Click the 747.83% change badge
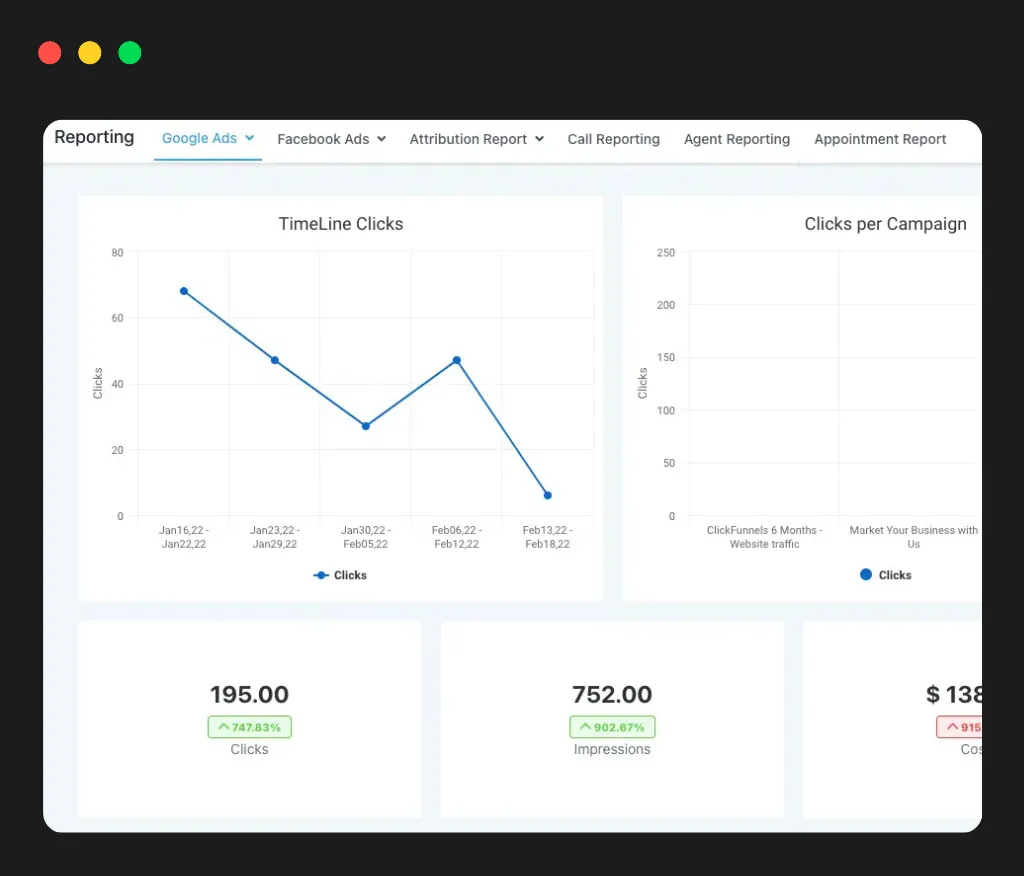1024x876 pixels. [249, 727]
